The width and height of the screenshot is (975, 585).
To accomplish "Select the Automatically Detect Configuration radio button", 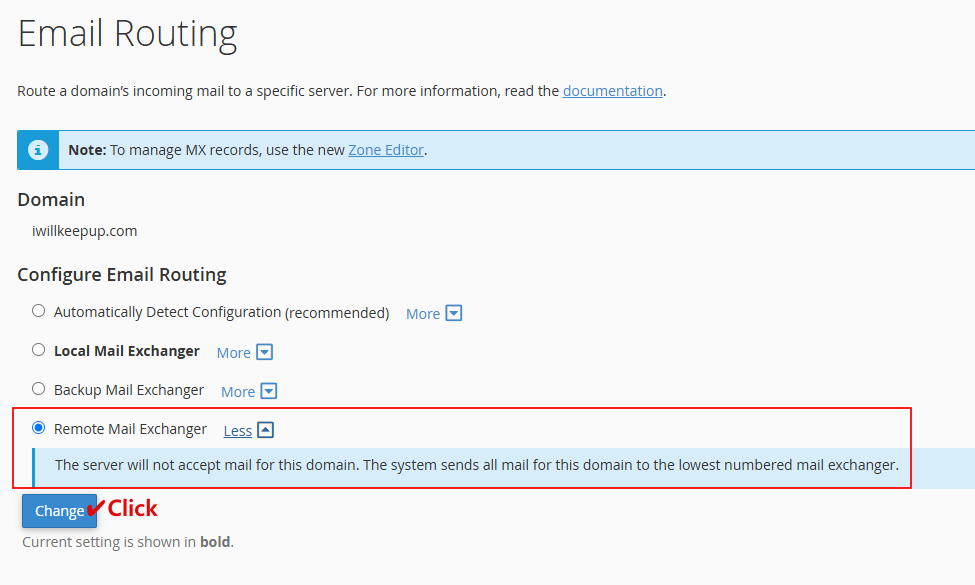I will click(39, 311).
